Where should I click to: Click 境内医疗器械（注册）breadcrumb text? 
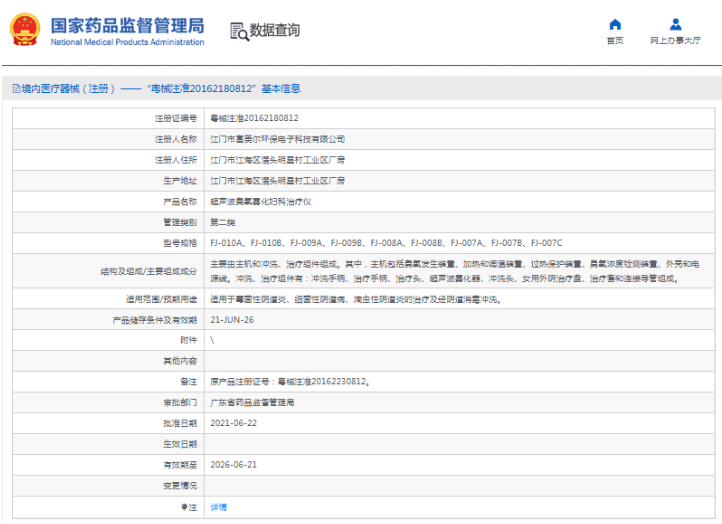click(68, 88)
